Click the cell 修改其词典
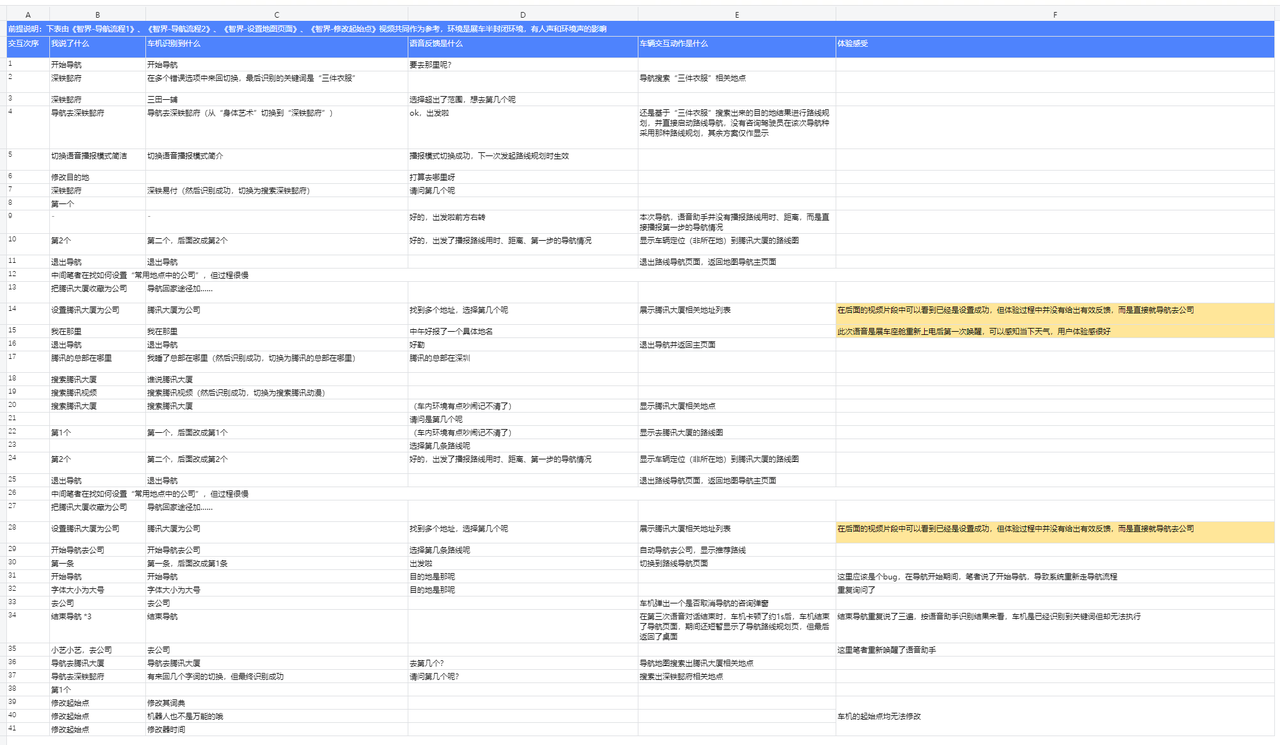This screenshot has width=1280, height=745. [276, 703]
